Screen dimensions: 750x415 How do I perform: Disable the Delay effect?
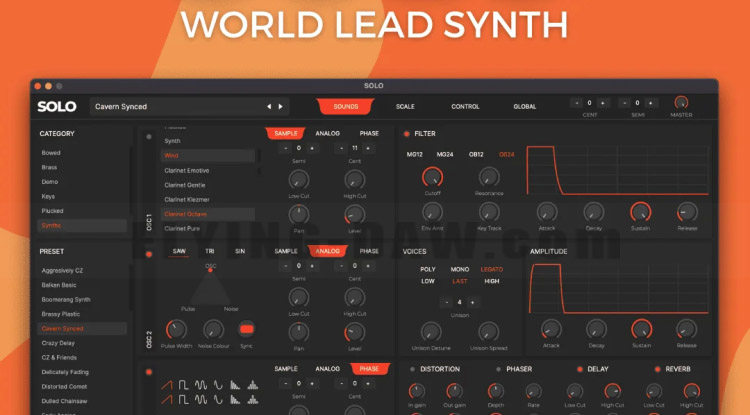point(580,369)
